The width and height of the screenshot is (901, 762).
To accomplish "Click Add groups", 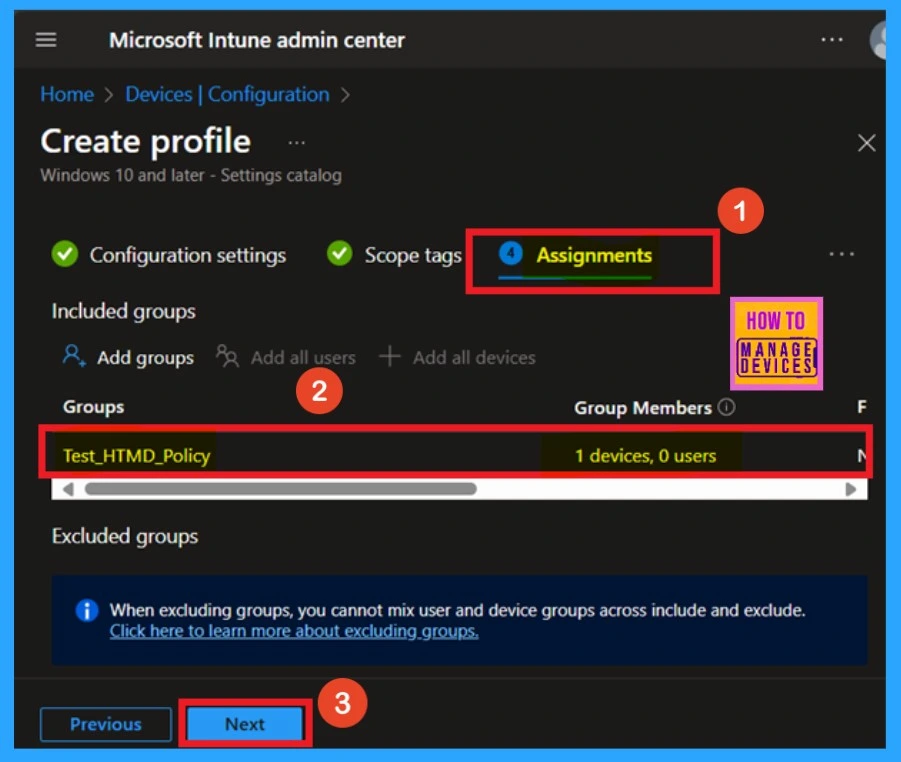I will [145, 357].
